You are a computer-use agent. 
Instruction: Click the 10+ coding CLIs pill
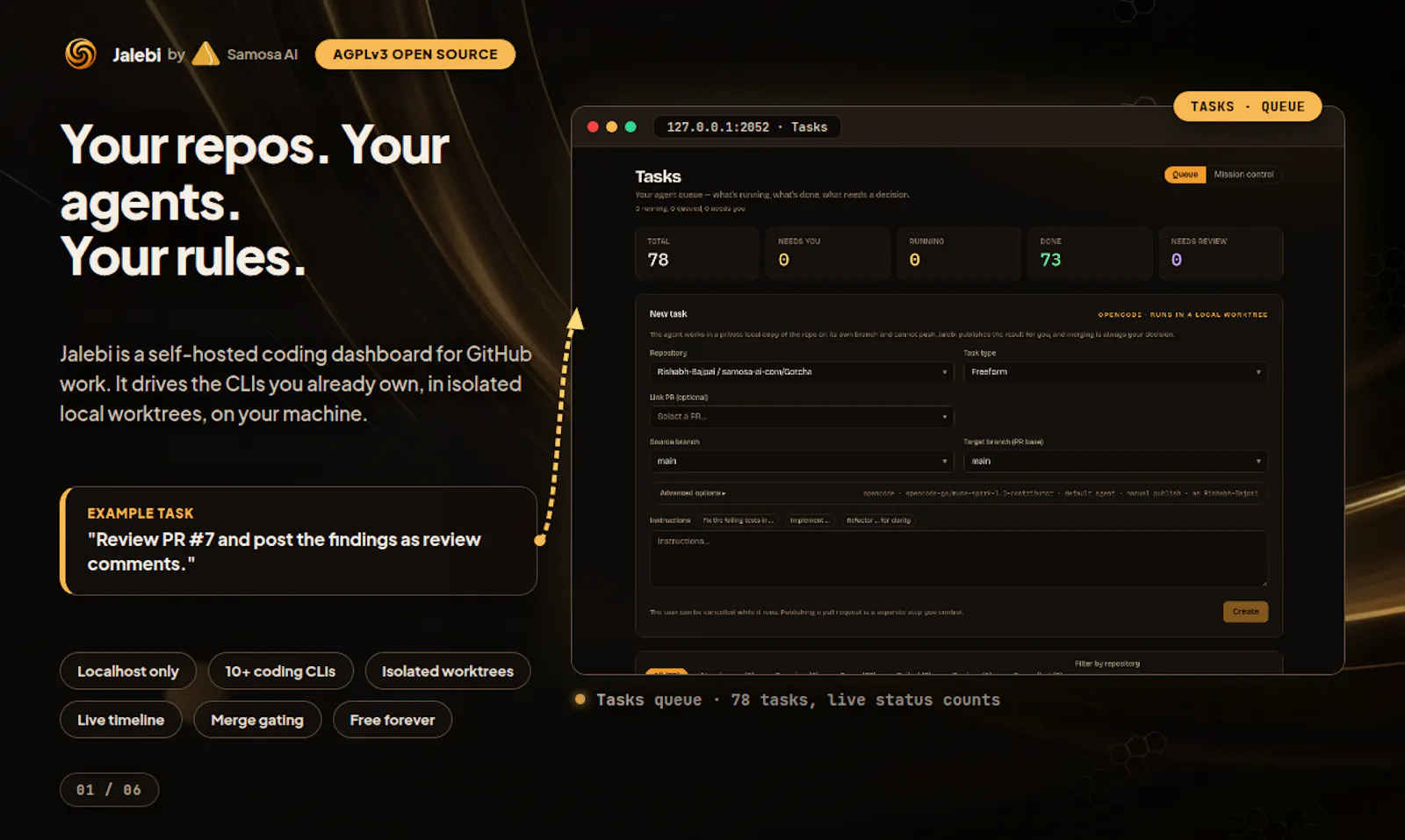281,671
